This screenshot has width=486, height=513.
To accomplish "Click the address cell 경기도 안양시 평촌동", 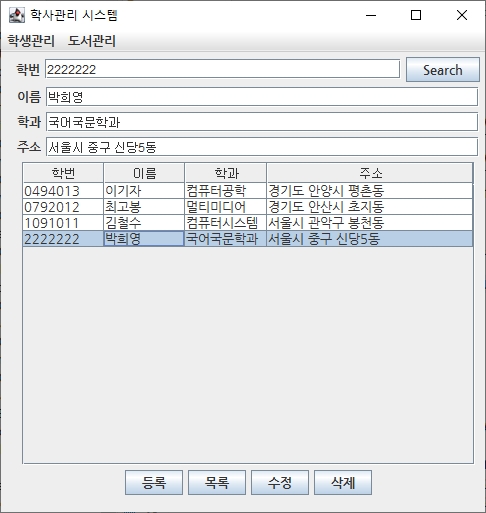I will (370, 191).
